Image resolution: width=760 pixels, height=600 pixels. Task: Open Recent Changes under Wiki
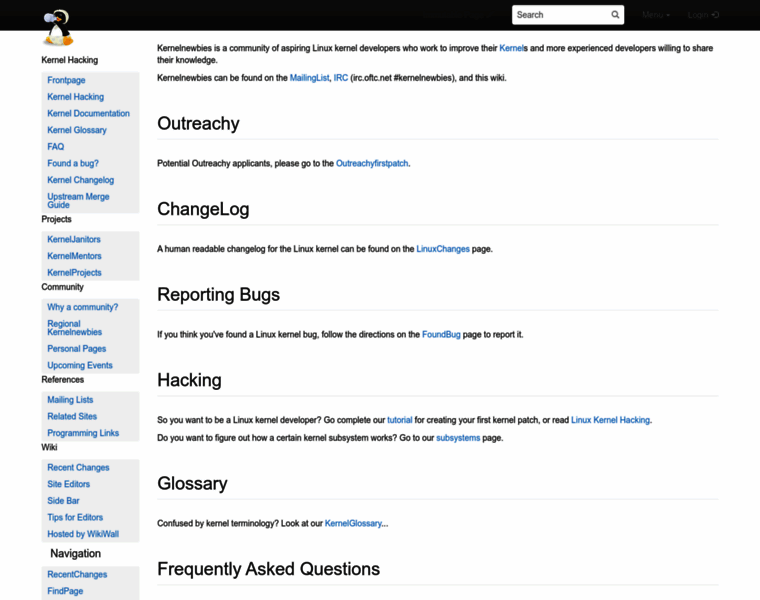click(78, 468)
